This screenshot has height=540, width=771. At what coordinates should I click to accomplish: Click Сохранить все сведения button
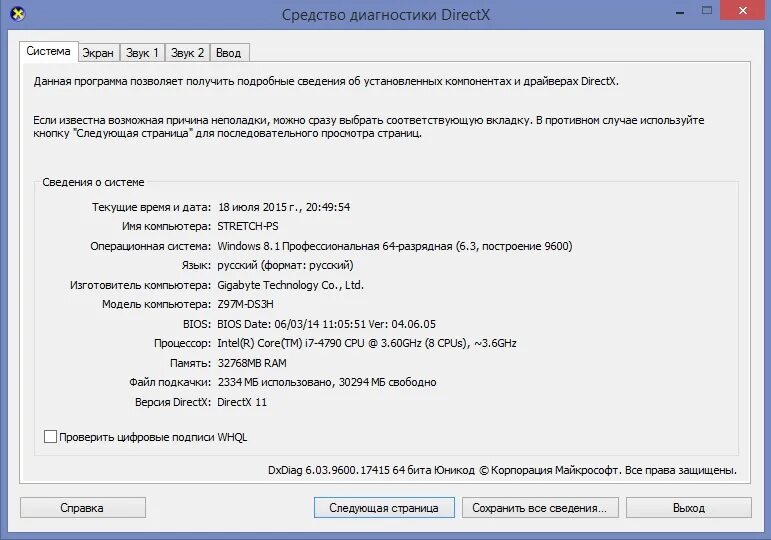[540, 508]
